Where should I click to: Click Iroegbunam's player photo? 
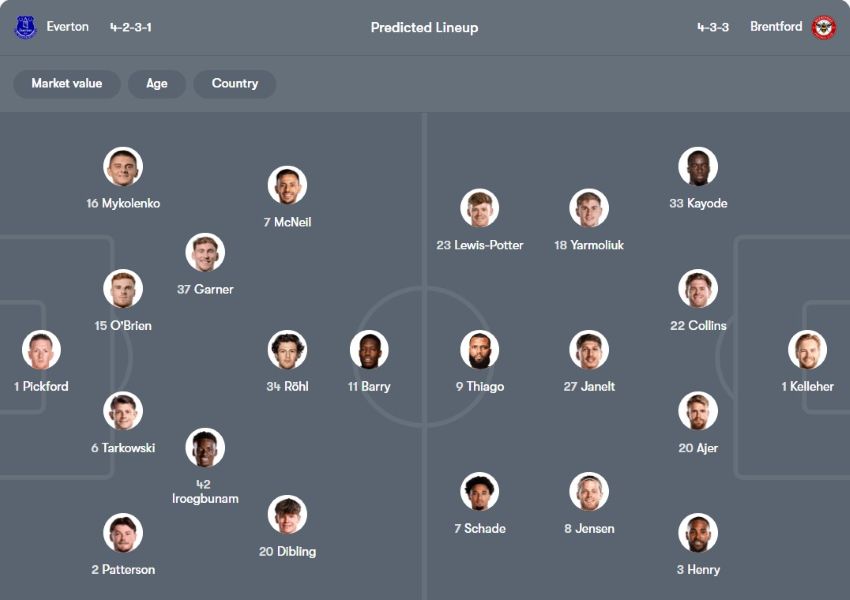click(x=205, y=448)
